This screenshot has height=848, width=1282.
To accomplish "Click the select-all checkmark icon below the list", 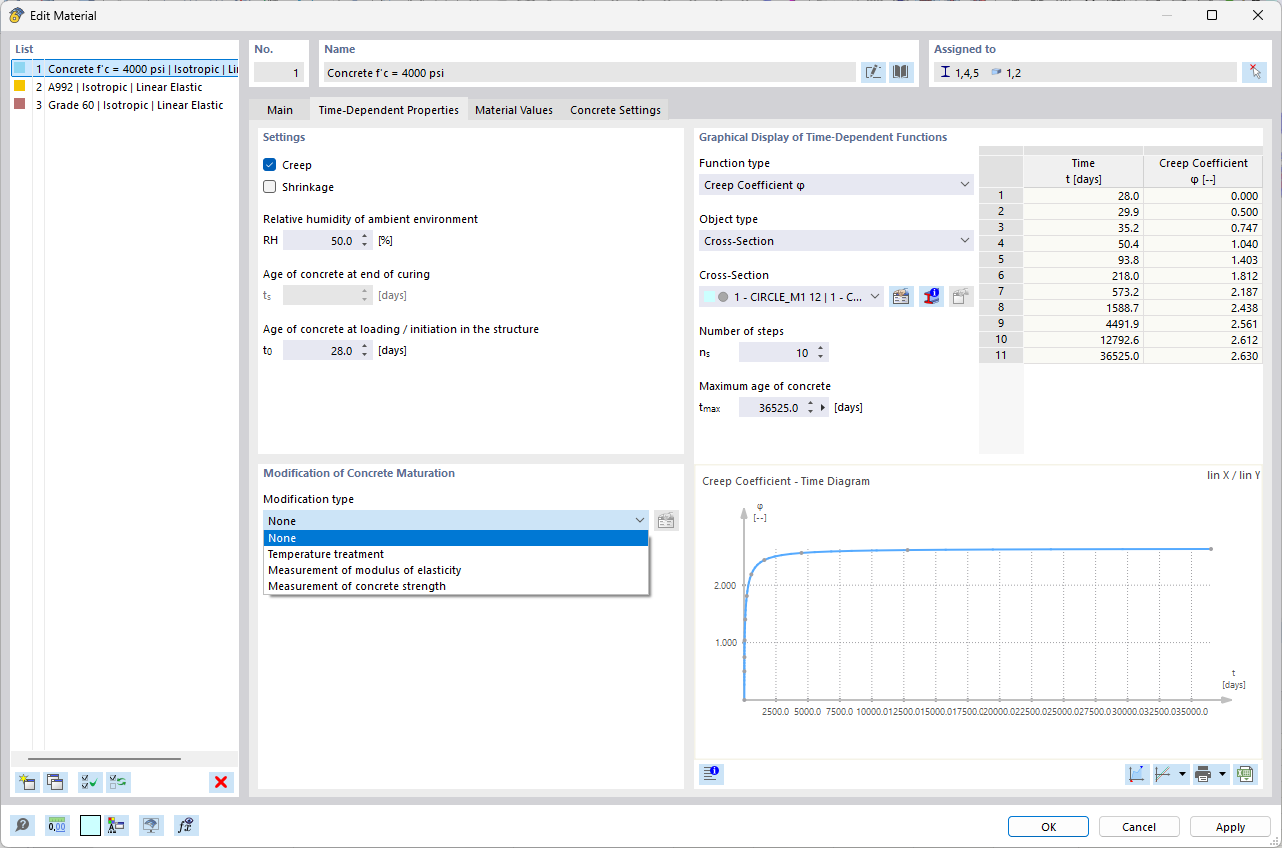I will tap(90, 782).
